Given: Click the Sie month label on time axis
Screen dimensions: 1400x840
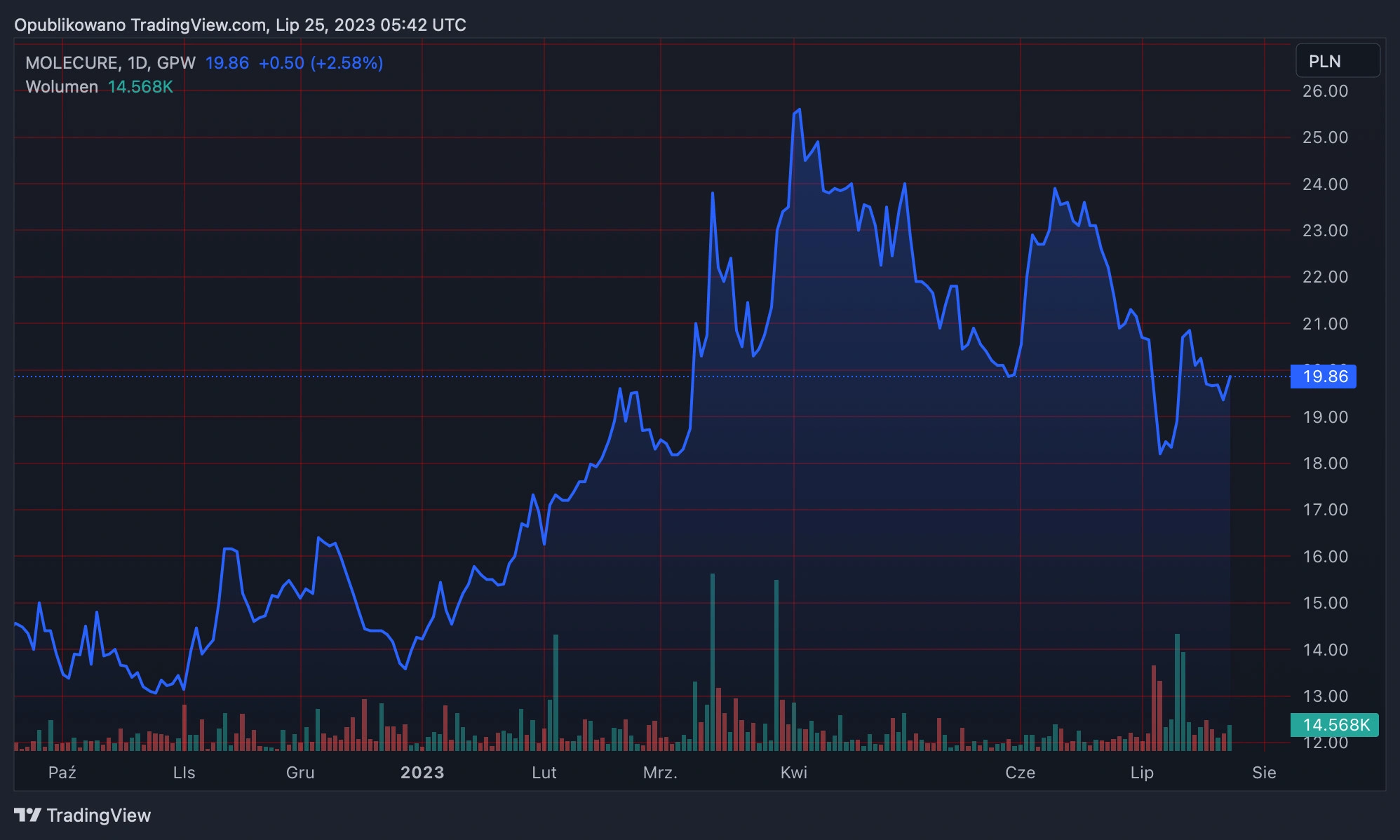Looking at the screenshot, I should coord(1264,773).
